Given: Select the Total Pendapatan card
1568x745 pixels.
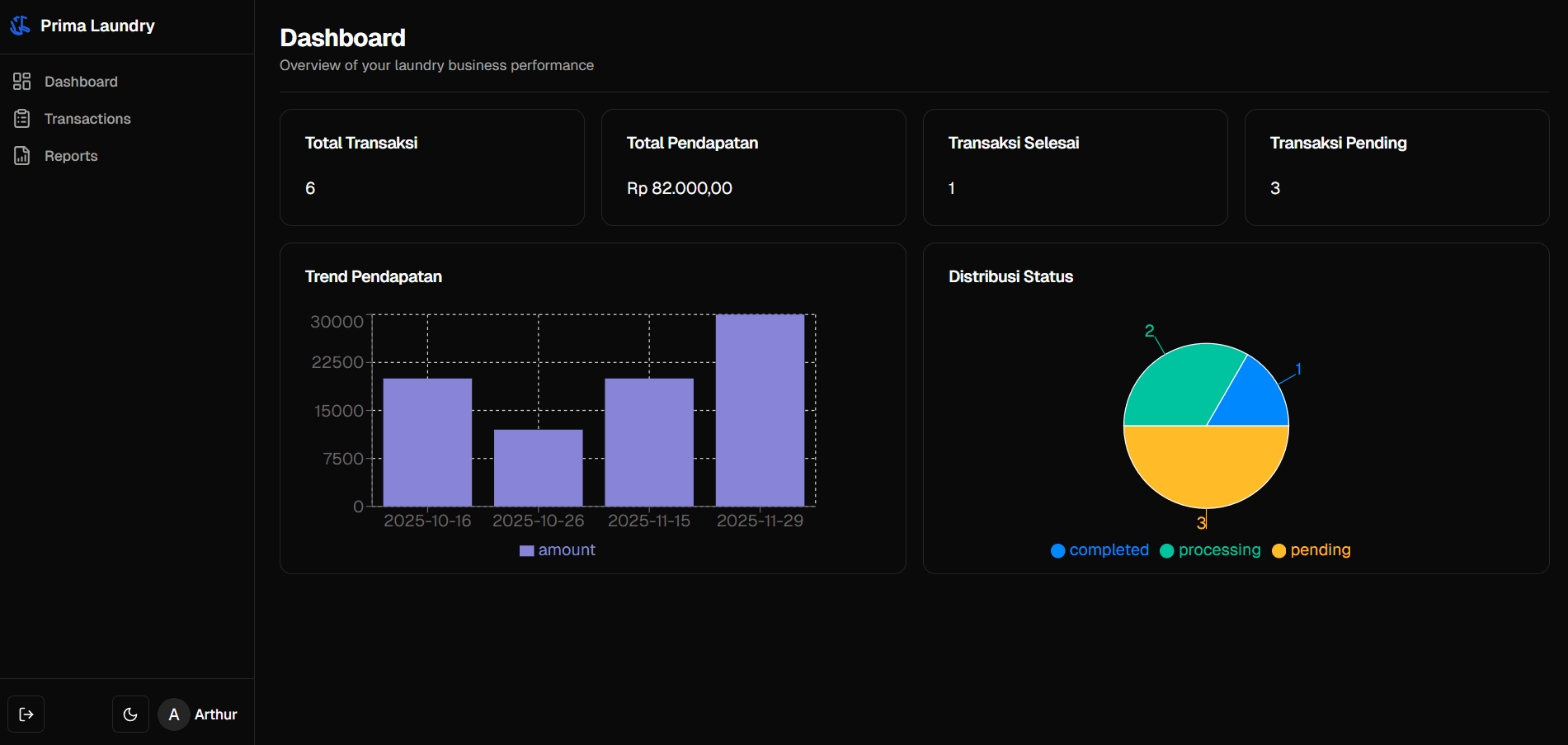Looking at the screenshot, I should (753, 167).
